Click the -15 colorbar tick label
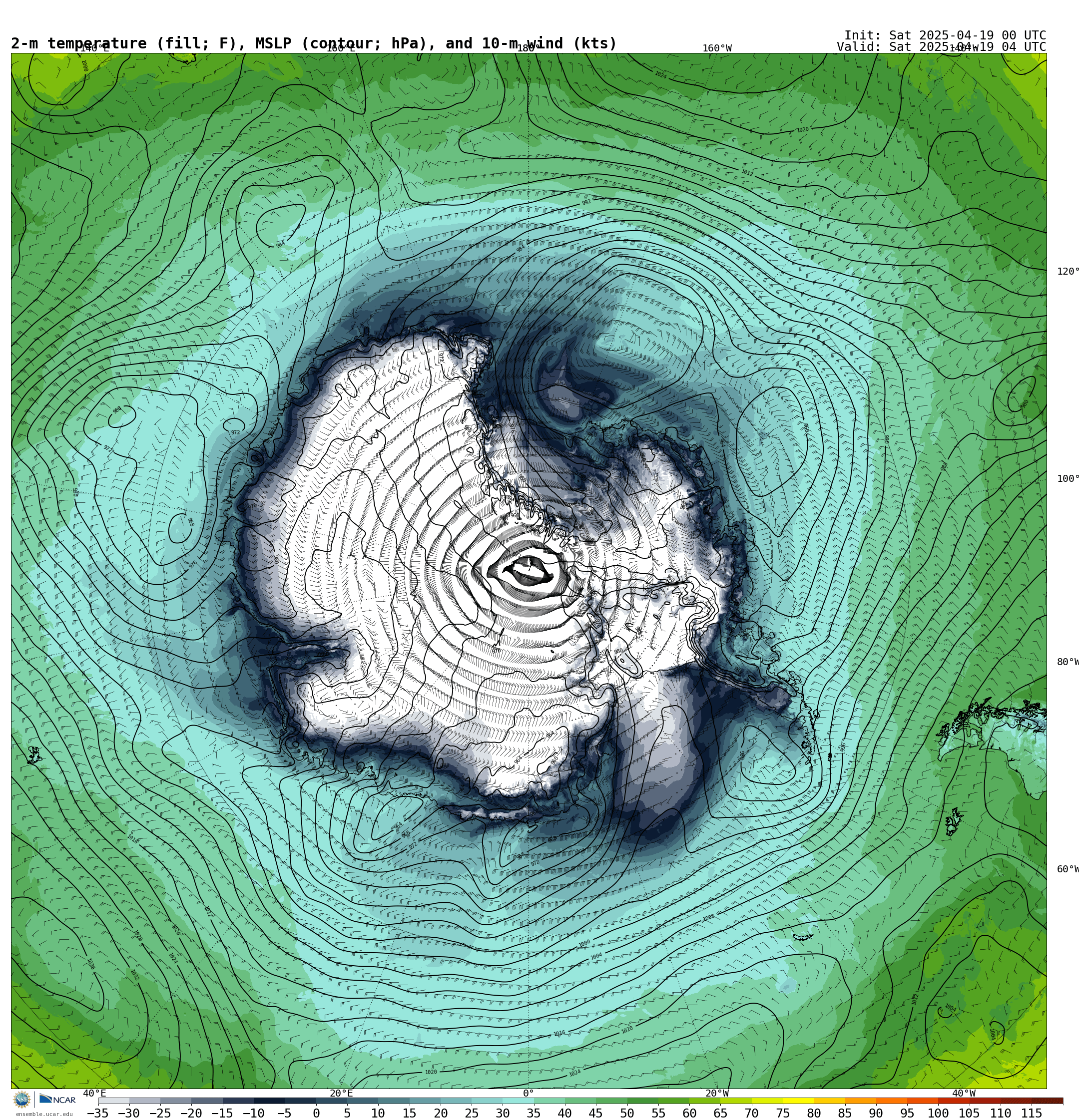Screen dimensions: 1079x1120 222,1113
